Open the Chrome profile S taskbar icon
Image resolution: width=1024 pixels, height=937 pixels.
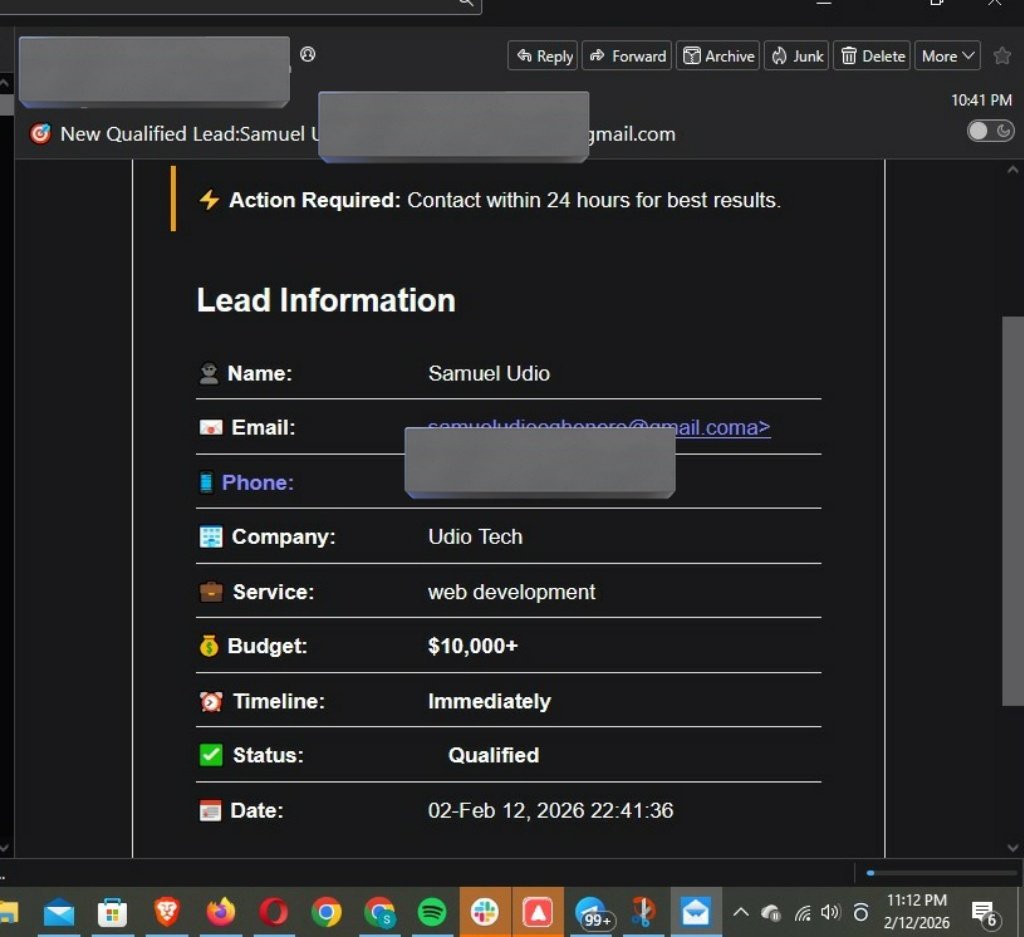[x=379, y=912]
